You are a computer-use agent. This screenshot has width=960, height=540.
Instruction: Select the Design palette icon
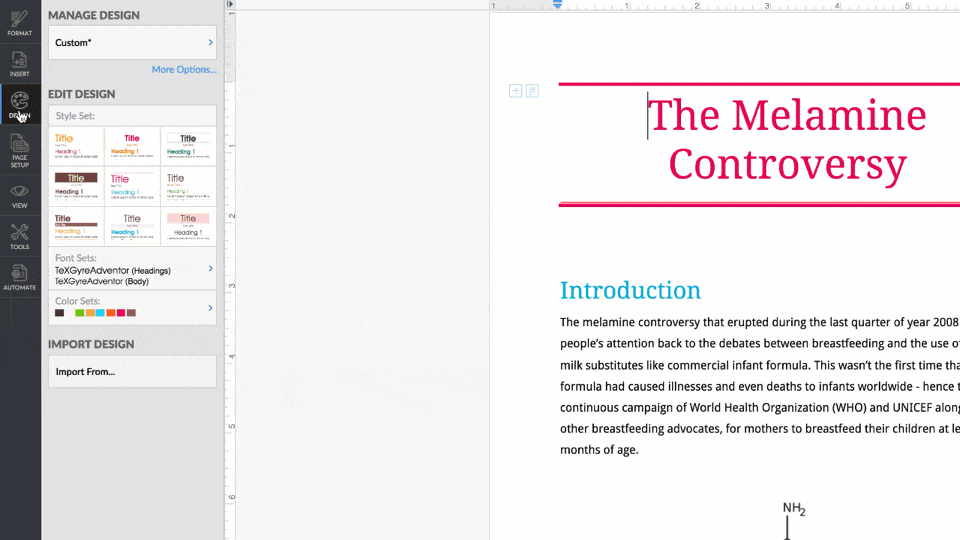(20, 104)
